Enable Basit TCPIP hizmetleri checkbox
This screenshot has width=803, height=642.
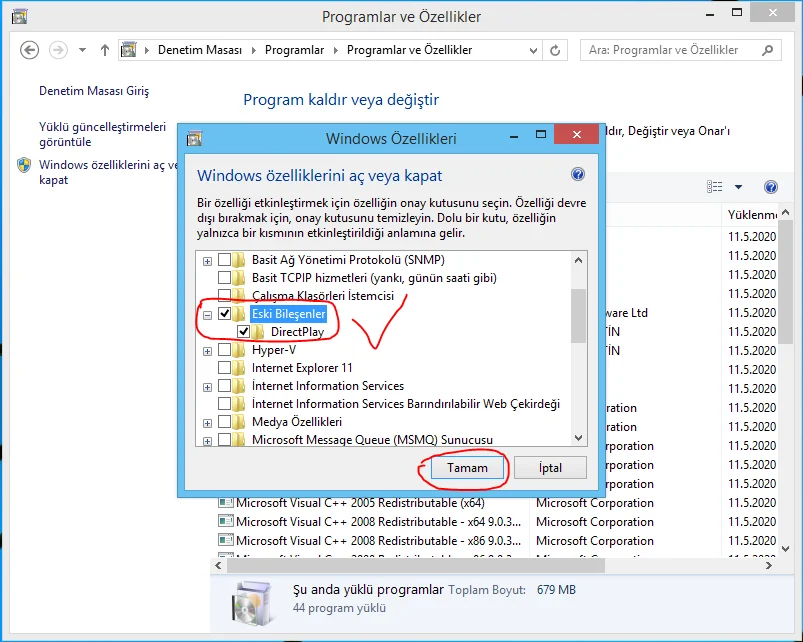pyautogui.click(x=224, y=277)
